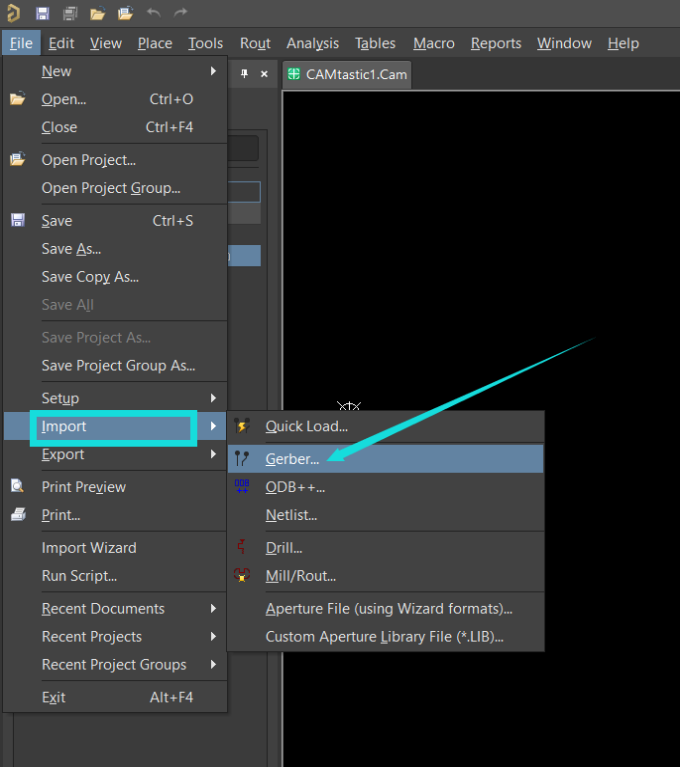This screenshot has height=767, width=681.
Task: Pin the side panel using the pushpin
Action: pos(245,74)
